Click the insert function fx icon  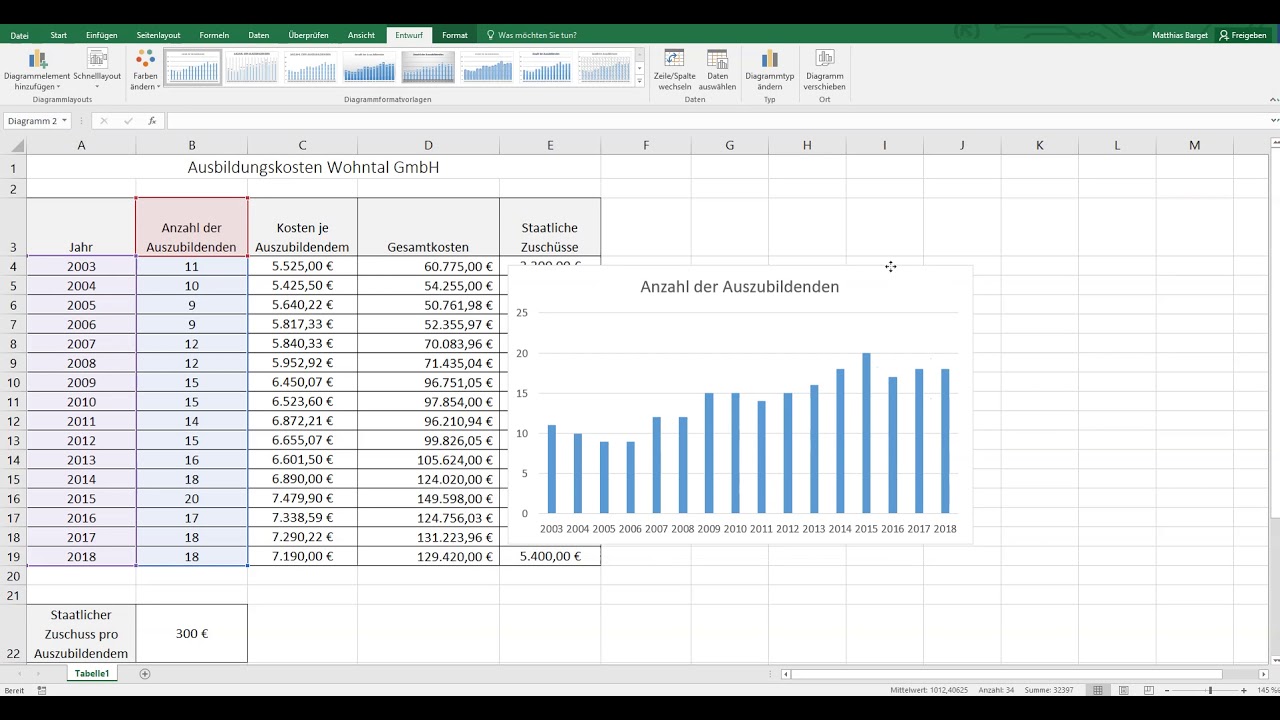[152, 121]
